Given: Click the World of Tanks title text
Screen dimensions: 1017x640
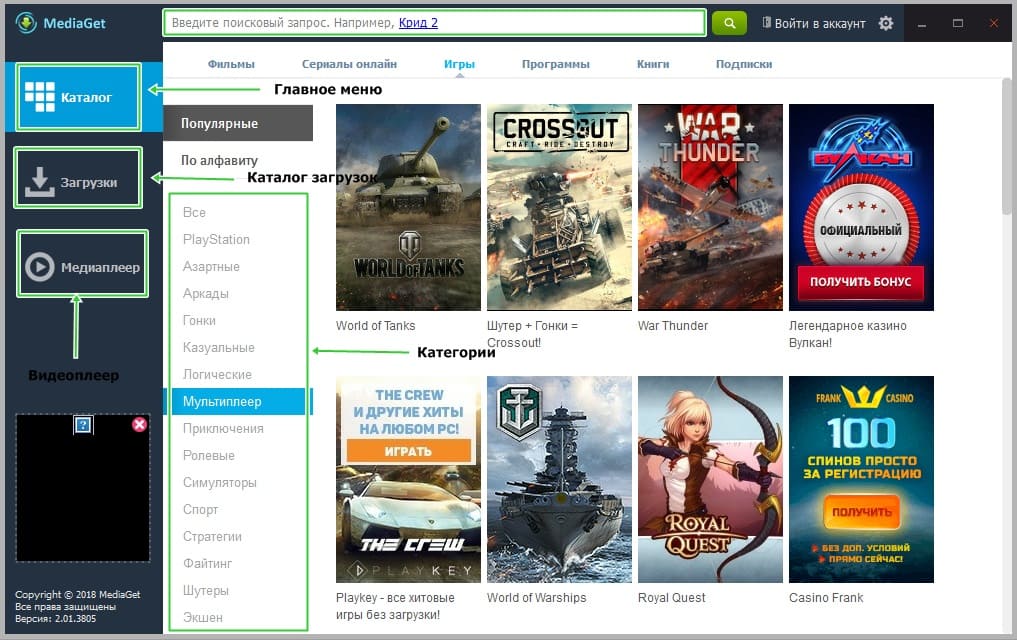Looking at the screenshot, I should pyautogui.click(x=376, y=326).
